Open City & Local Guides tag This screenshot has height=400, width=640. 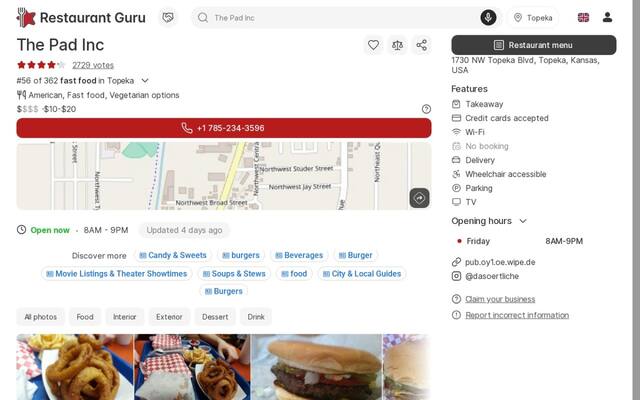coord(362,274)
